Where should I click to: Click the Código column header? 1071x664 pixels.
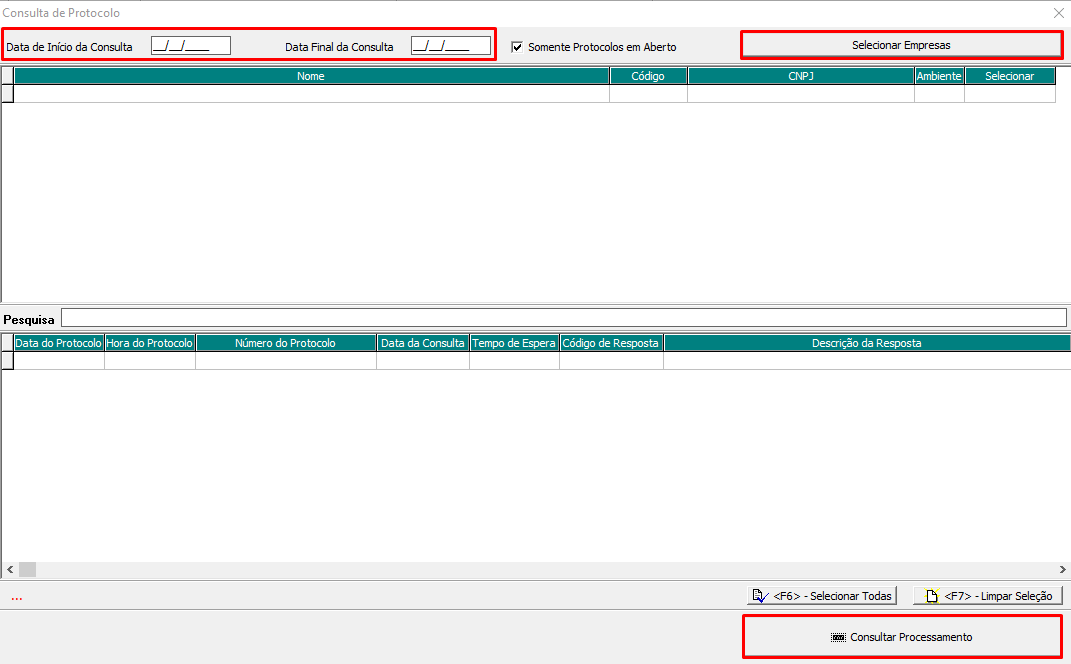pos(648,76)
